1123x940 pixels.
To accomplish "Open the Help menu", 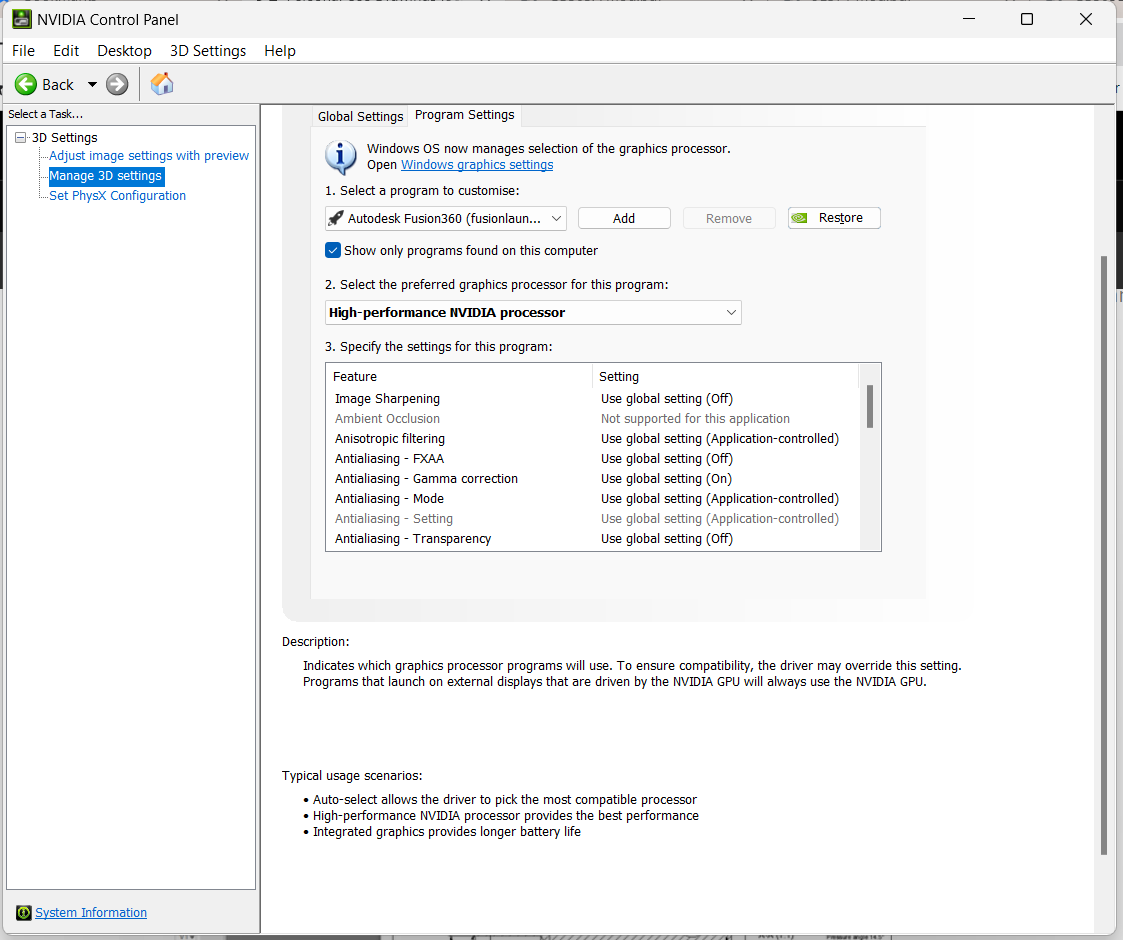I will click(x=280, y=50).
